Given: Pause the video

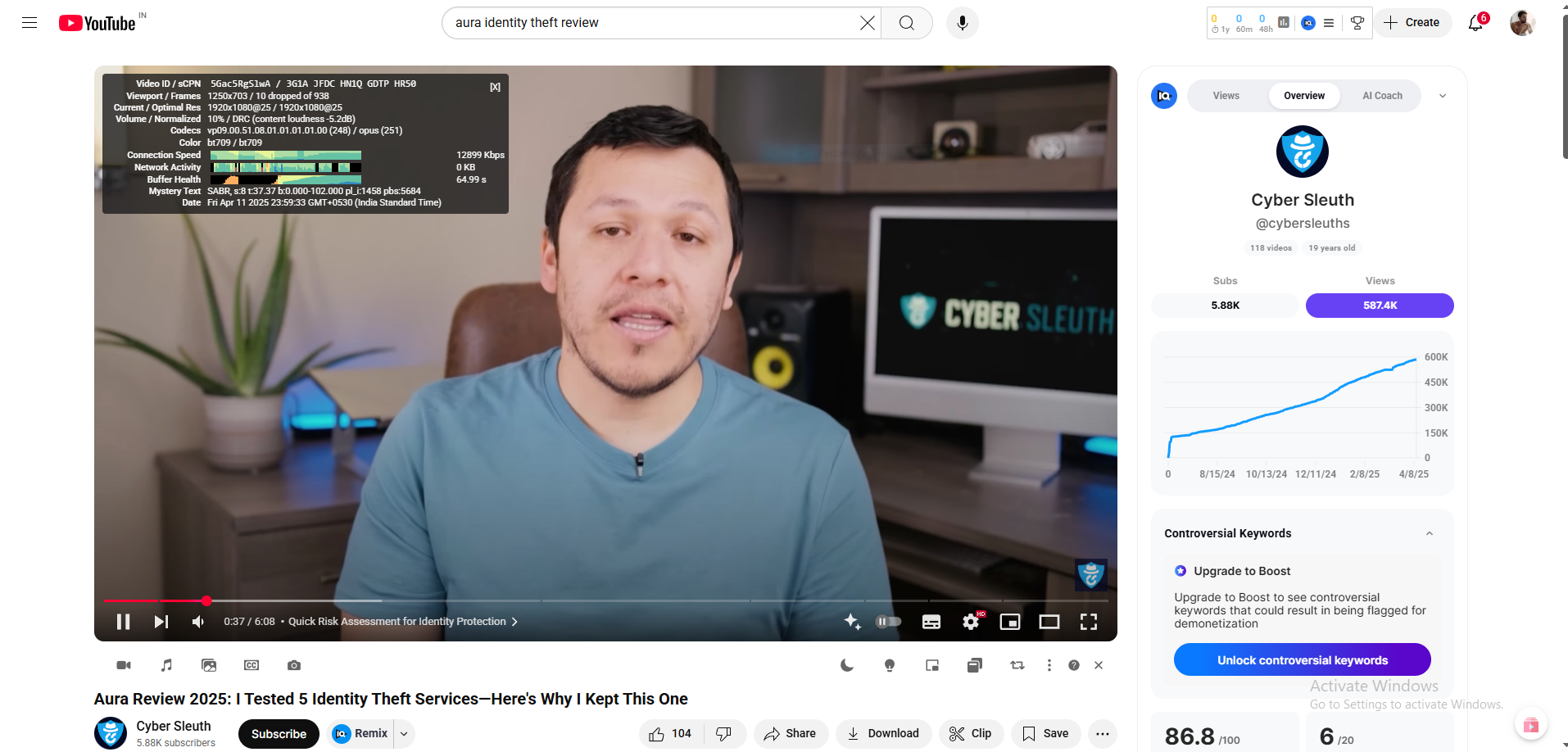Looking at the screenshot, I should [124, 622].
